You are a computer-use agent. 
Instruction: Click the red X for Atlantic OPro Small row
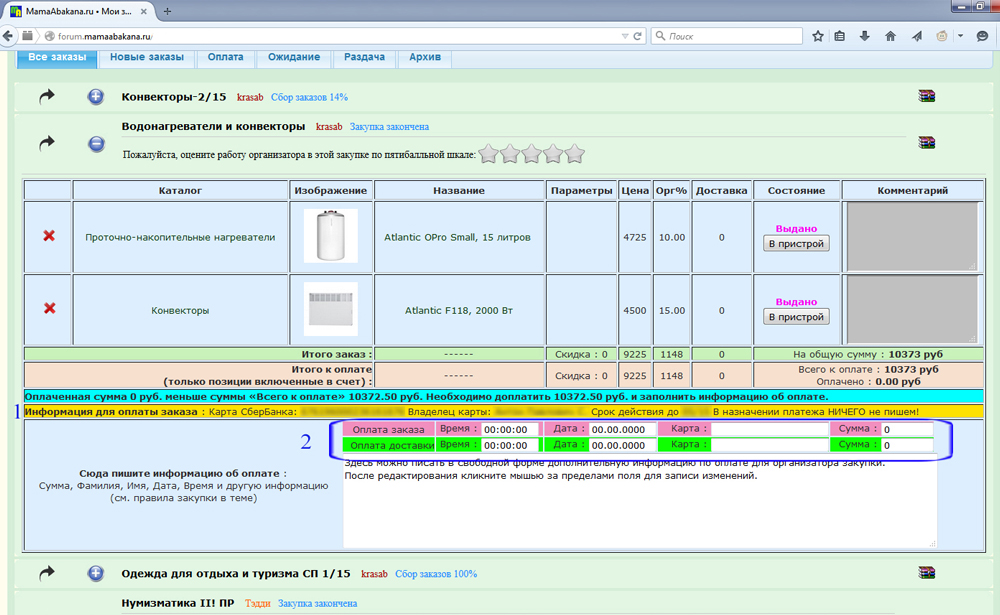[48, 236]
